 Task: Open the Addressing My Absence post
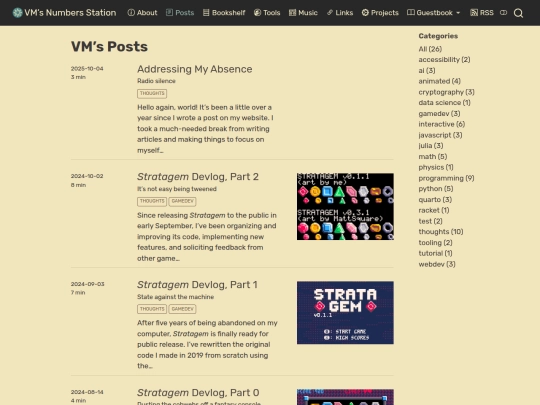195,69
